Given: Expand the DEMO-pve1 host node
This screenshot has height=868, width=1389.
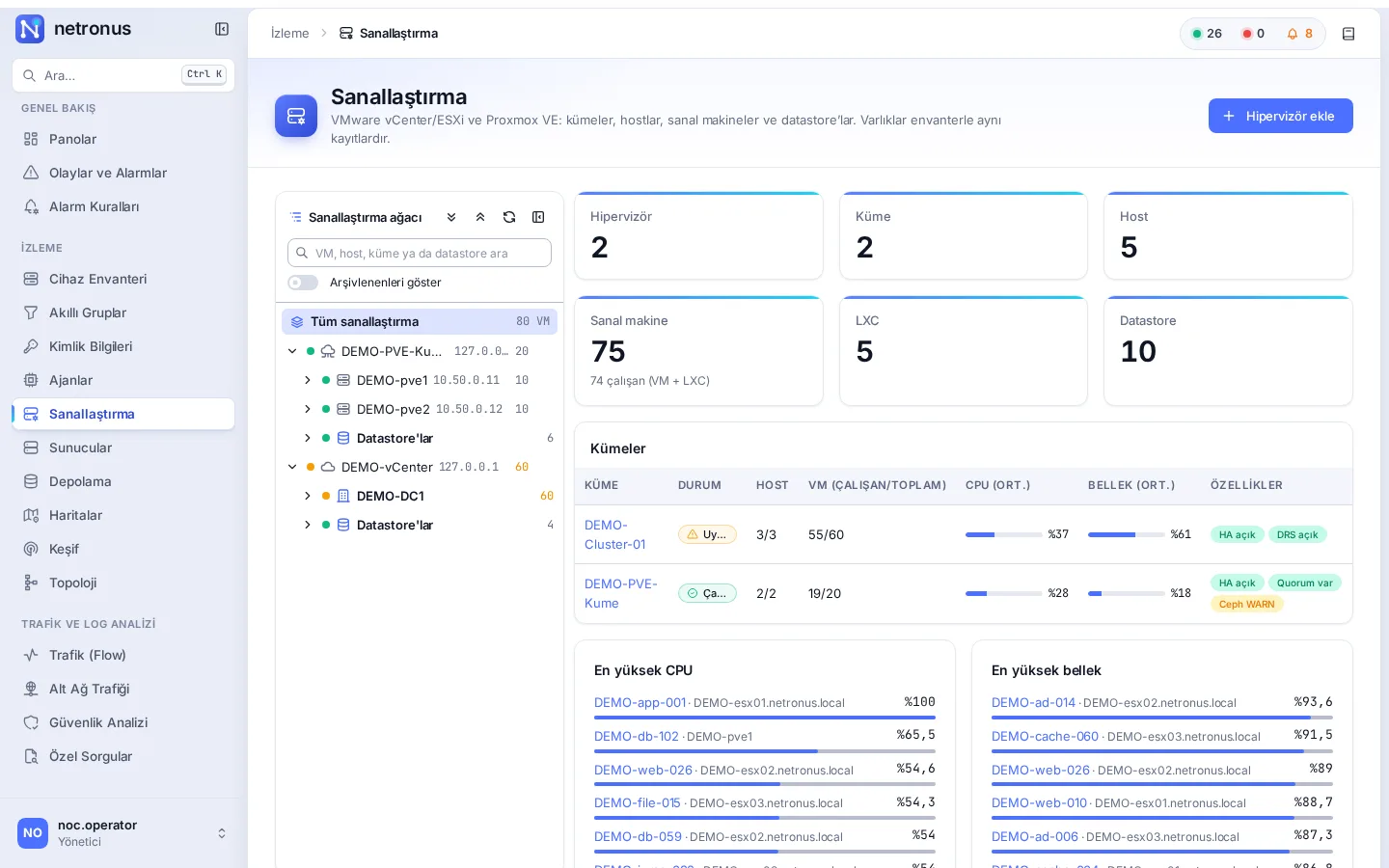Looking at the screenshot, I should pos(308,380).
